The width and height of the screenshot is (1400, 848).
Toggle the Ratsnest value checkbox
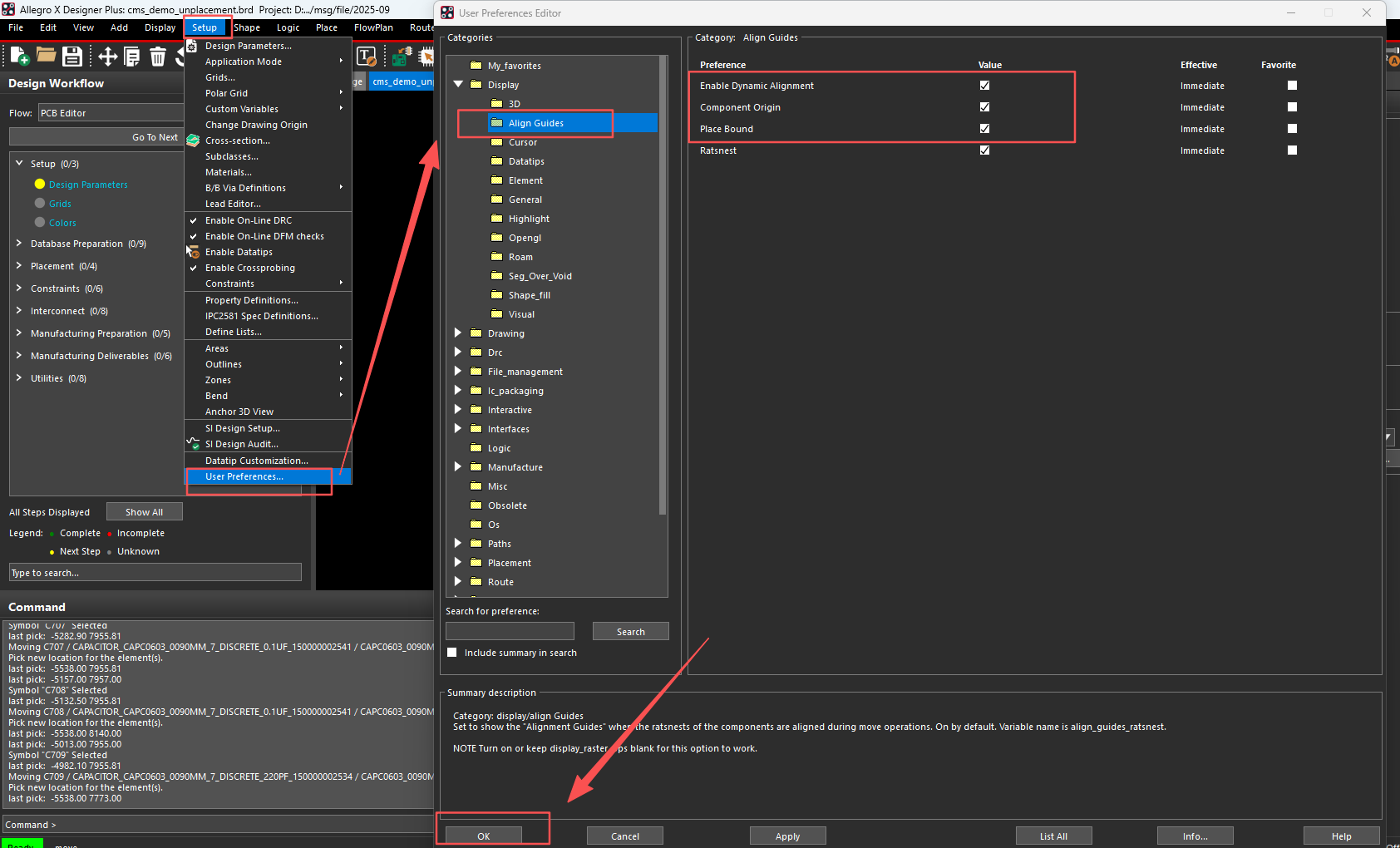tap(984, 150)
